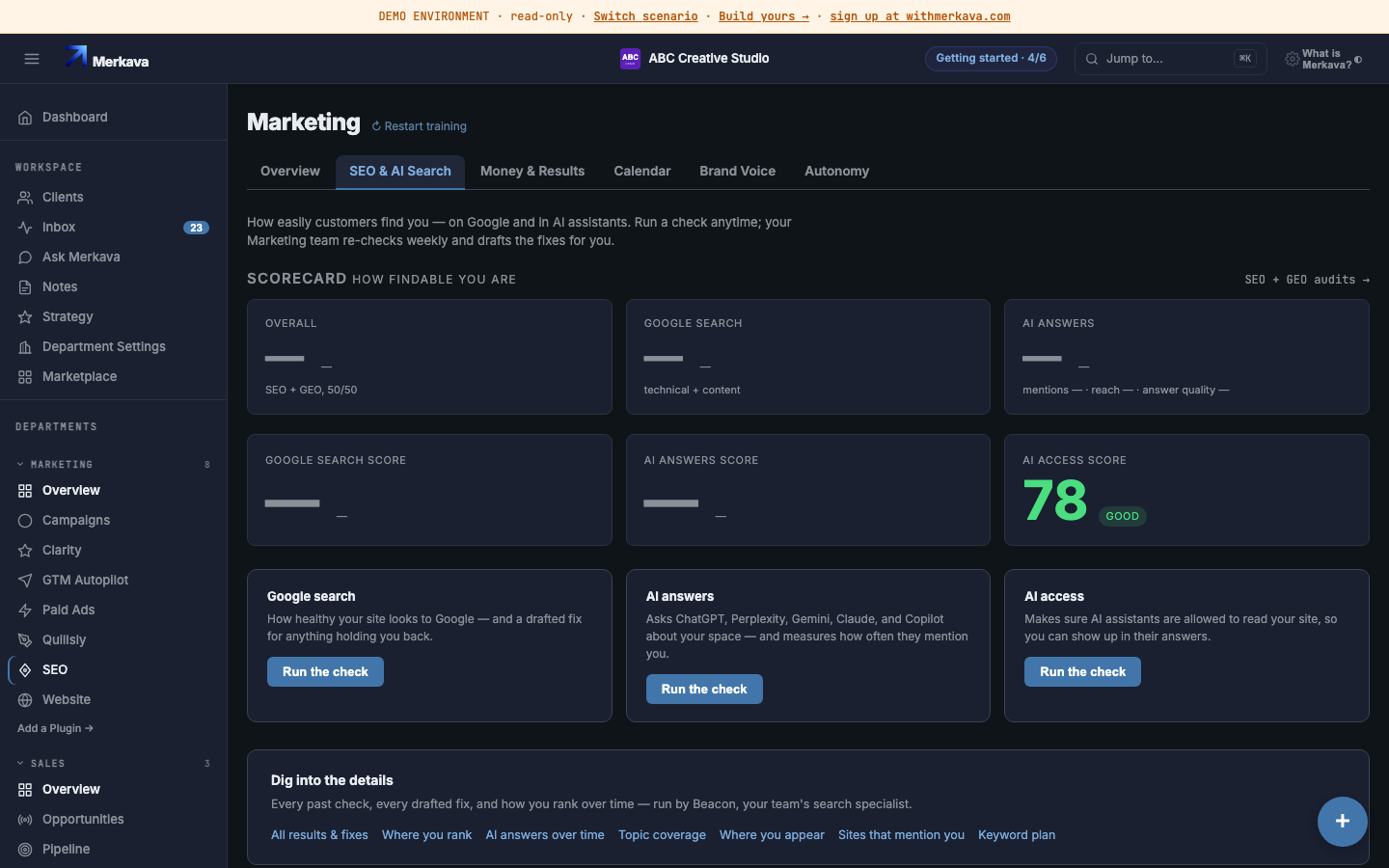Open the Autonomy tab
1389x868 pixels.
tap(837, 172)
